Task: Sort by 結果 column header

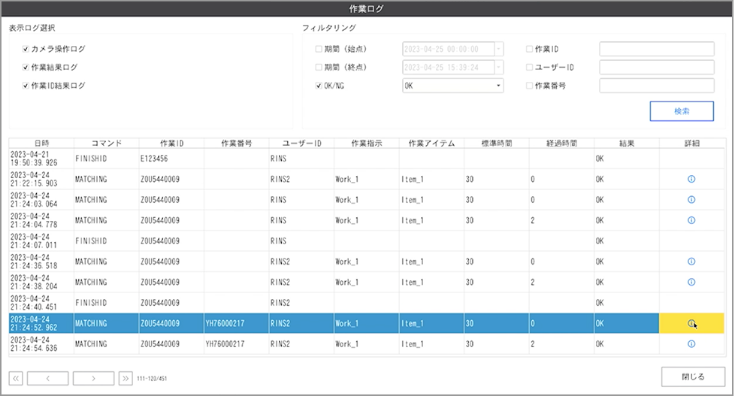Action: (627, 143)
